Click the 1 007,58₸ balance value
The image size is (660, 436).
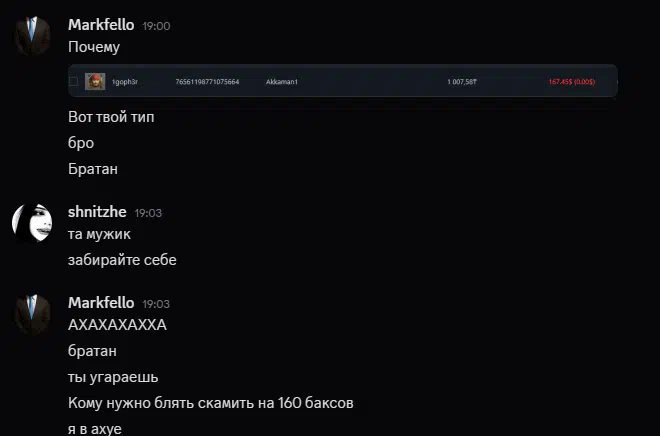coord(462,82)
